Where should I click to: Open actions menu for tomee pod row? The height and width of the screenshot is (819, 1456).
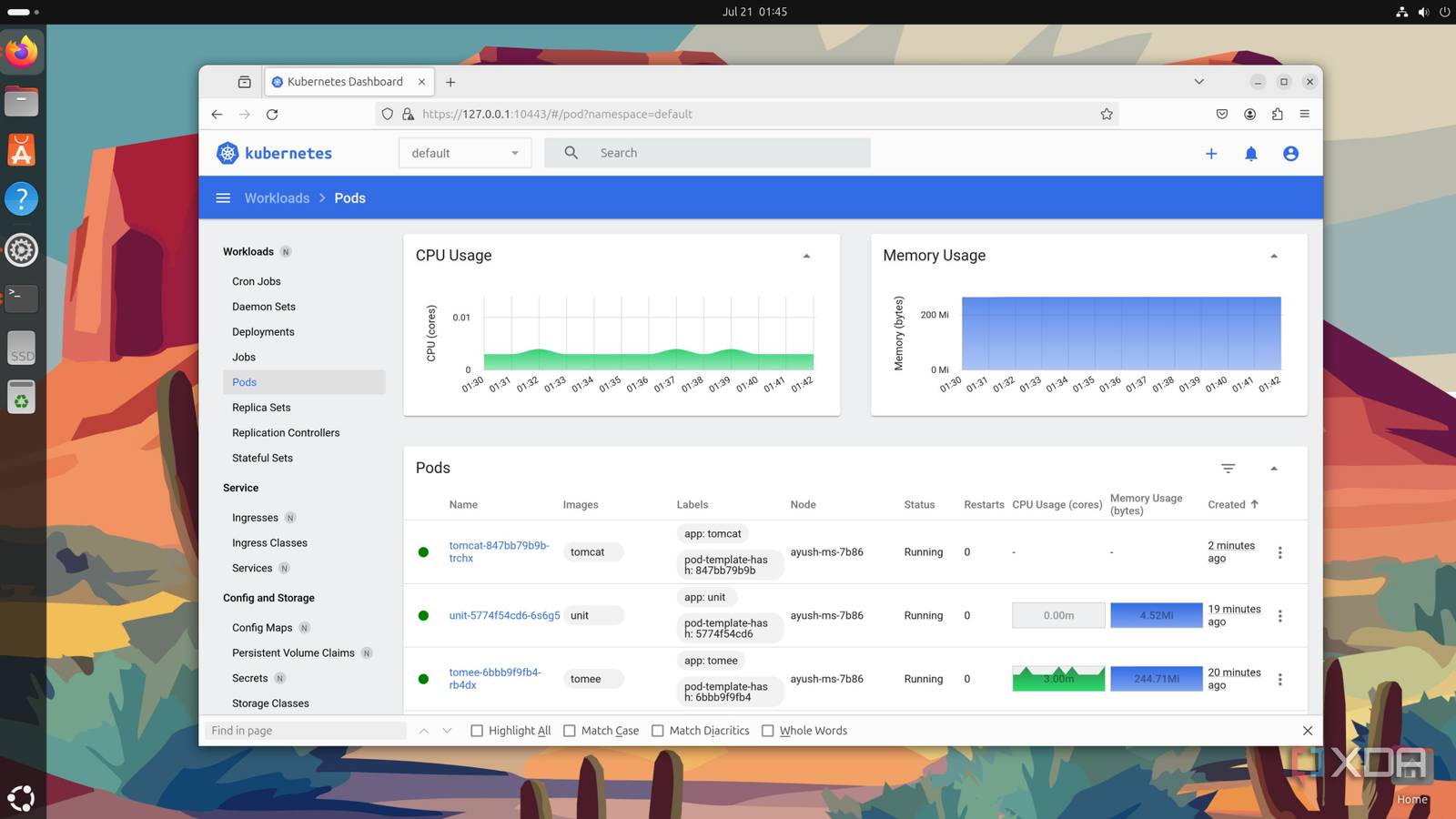point(1279,680)
